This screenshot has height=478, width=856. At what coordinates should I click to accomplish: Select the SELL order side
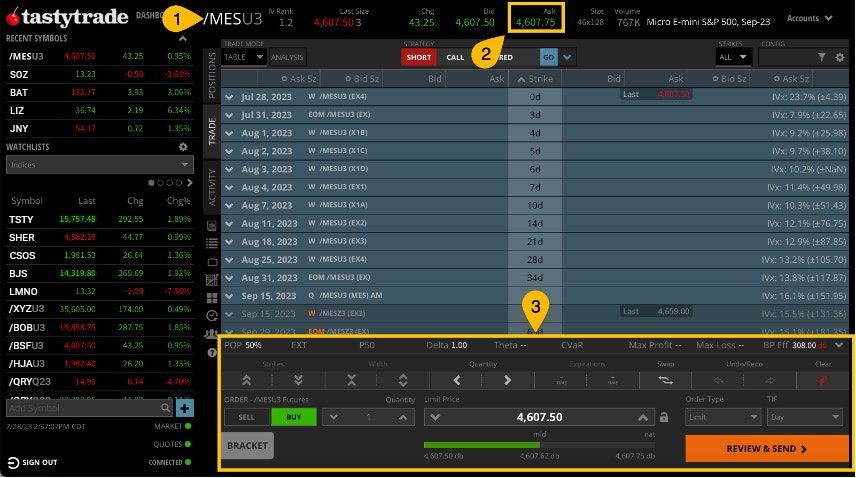[246, 417]
